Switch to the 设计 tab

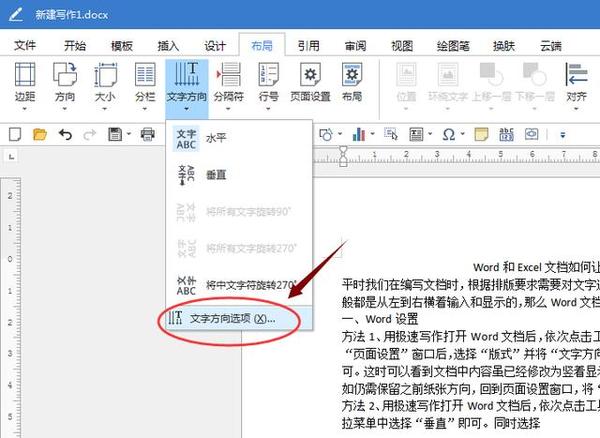215,46
